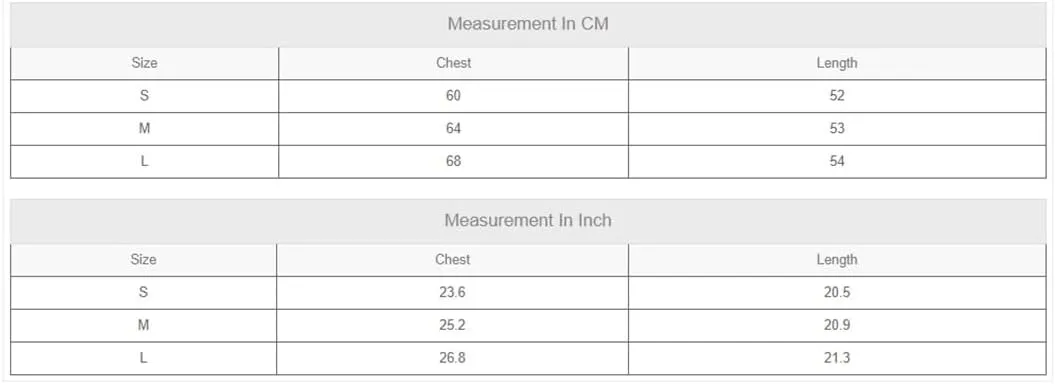Click size L row in CM table

(528, 161)
